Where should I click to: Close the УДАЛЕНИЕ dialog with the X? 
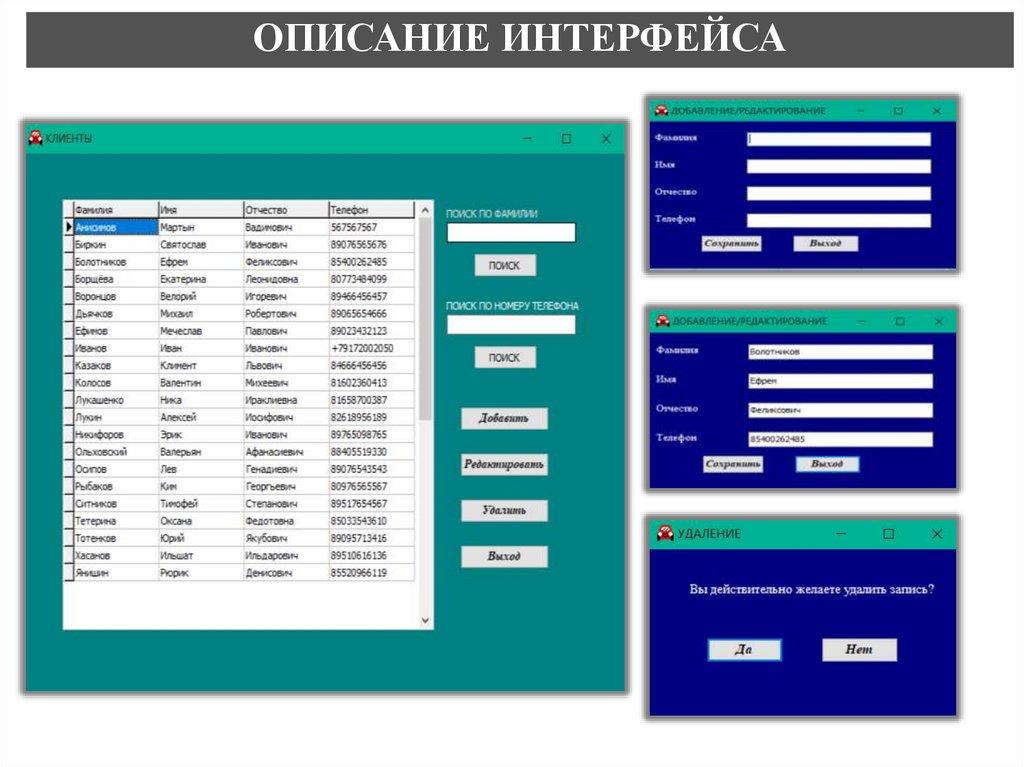(937, 534)
